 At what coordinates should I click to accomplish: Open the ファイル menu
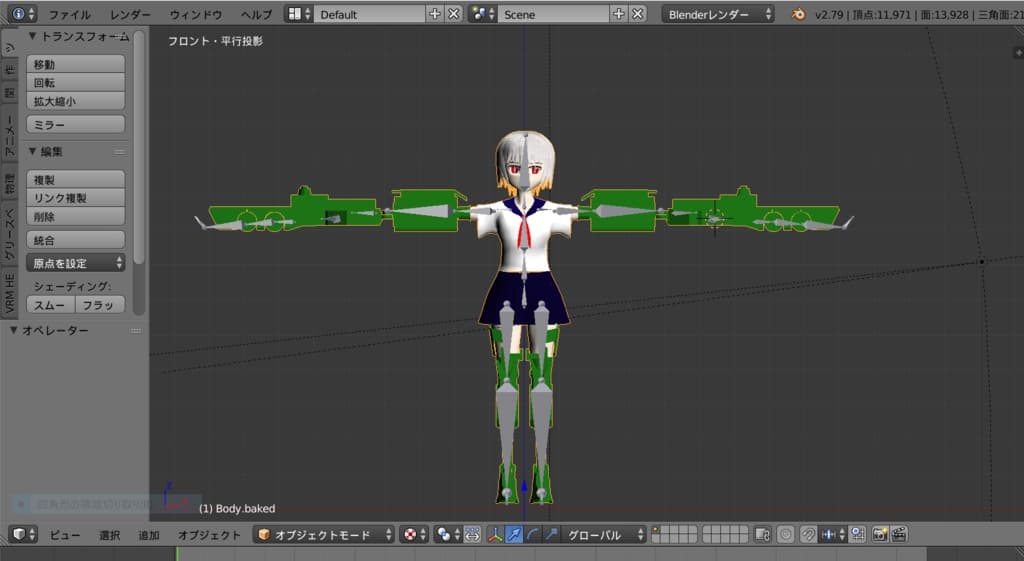[69, 15]
